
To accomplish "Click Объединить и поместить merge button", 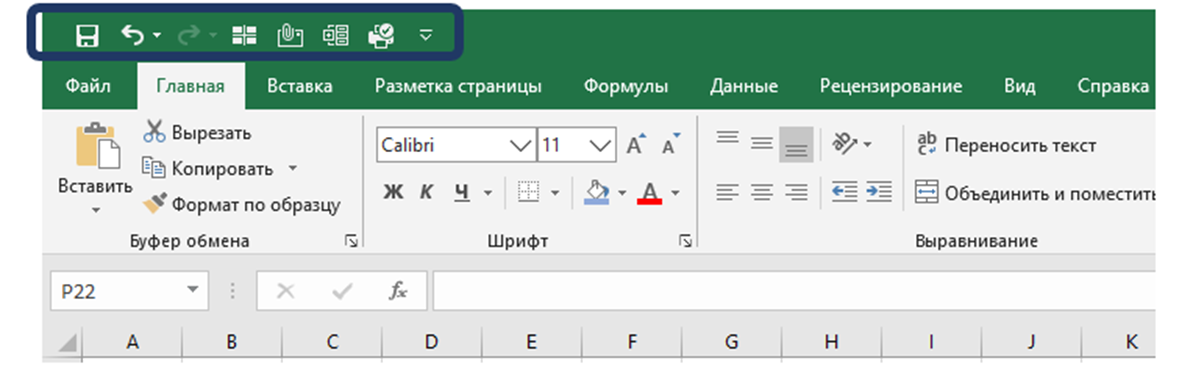I will coord(1035,192).
